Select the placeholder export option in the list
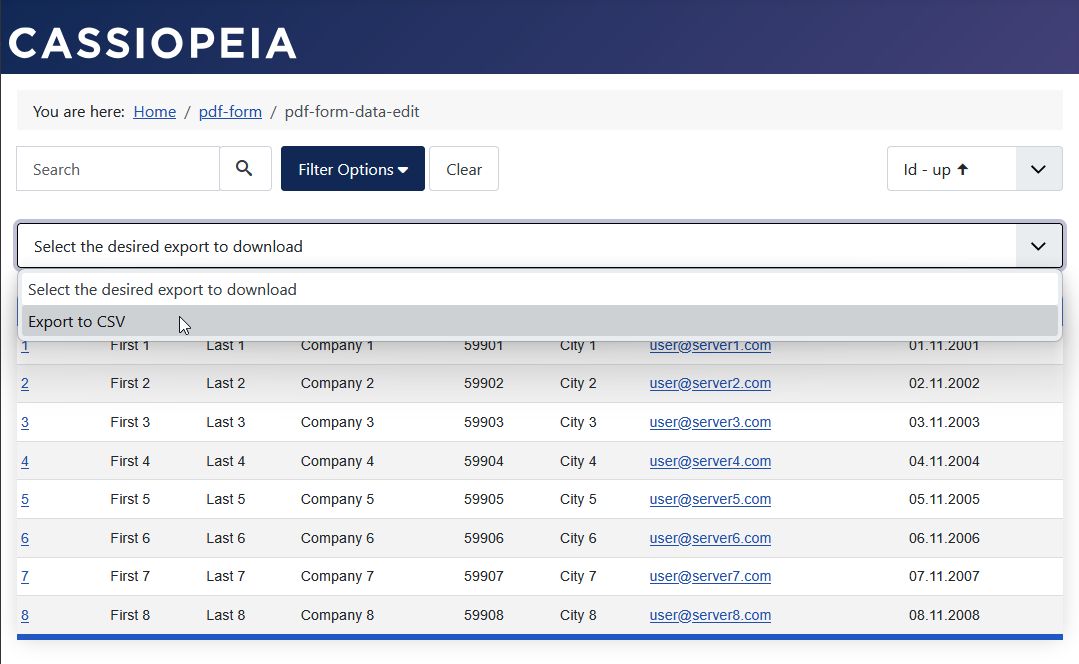Screen dimensions: 1079x664 point(163,289)
